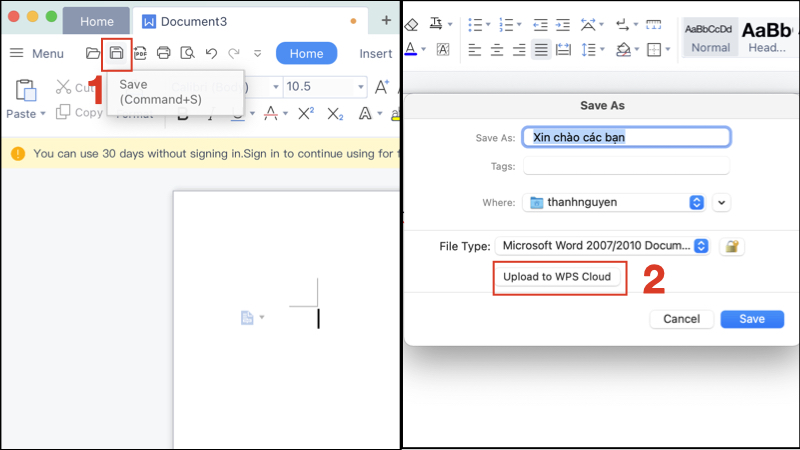
Task: Right window font color A swatch
Action: pos(411,49)
